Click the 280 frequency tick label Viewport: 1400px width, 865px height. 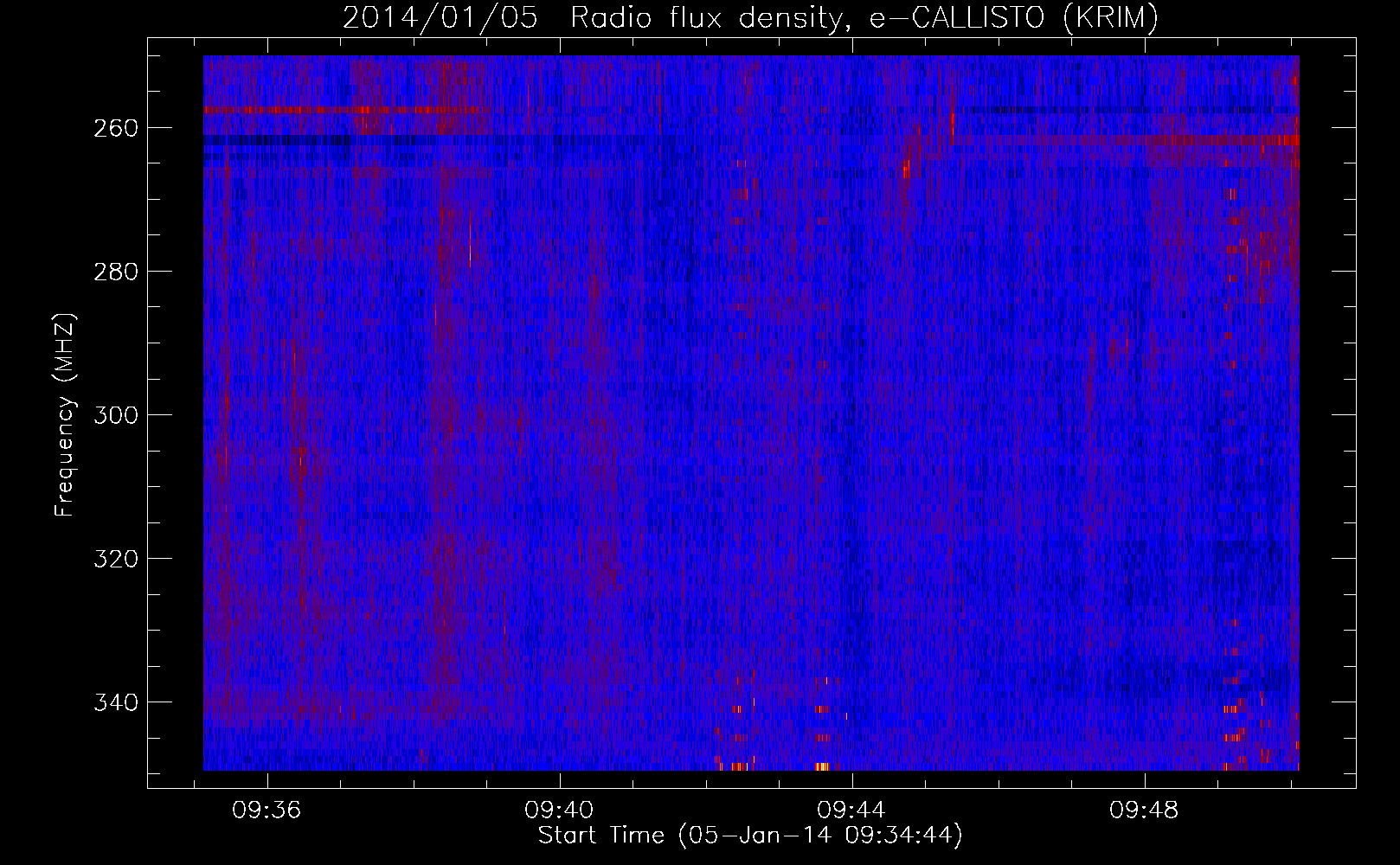(114, 272)
